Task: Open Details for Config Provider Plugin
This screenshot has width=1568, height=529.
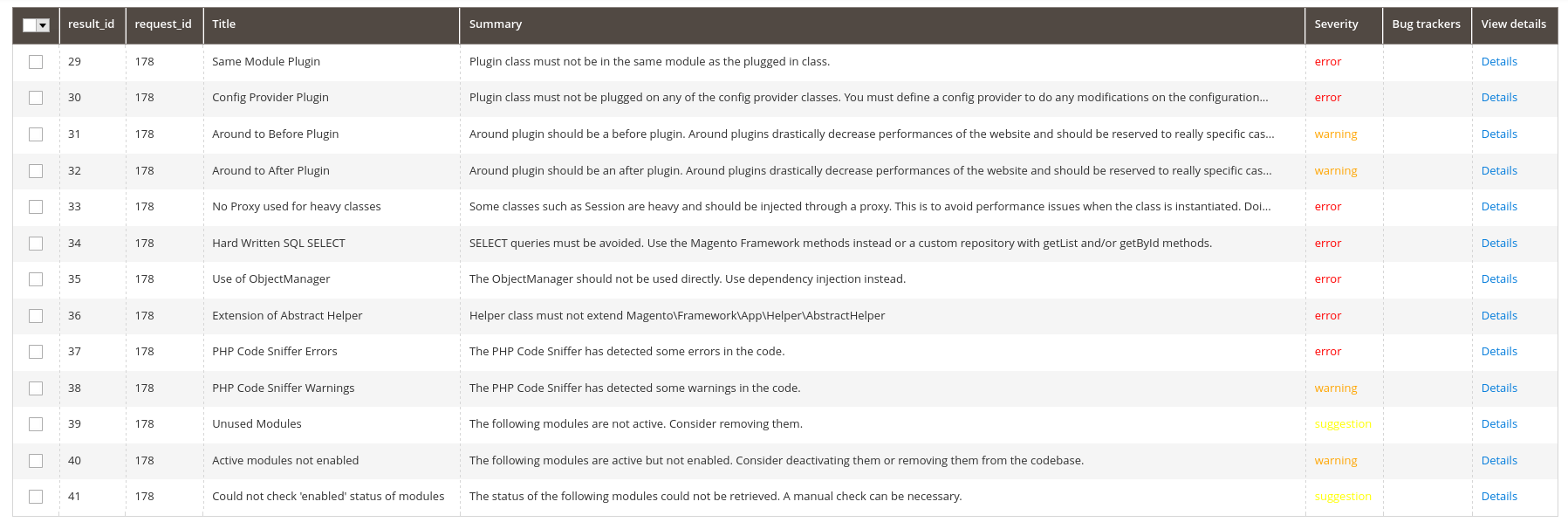Action: click(1499, 98)
